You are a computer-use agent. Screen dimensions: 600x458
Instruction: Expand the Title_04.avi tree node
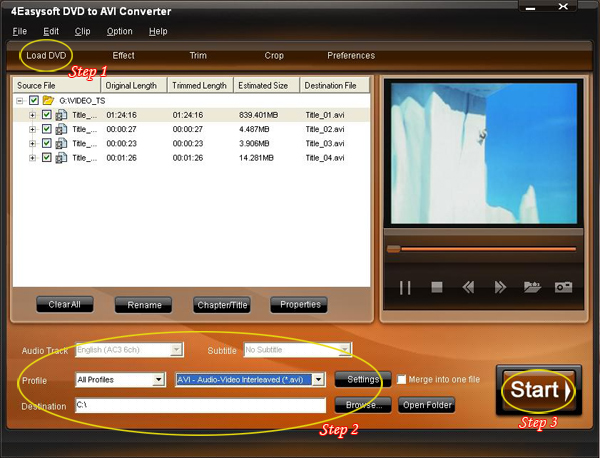pos(33,158)
